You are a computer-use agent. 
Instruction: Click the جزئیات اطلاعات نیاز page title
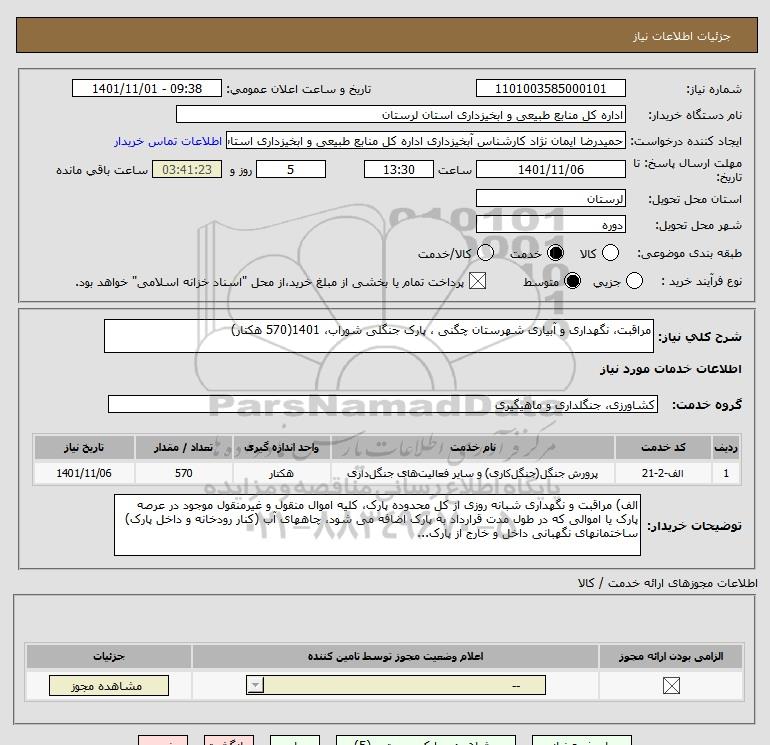click(x=682, y=36)
